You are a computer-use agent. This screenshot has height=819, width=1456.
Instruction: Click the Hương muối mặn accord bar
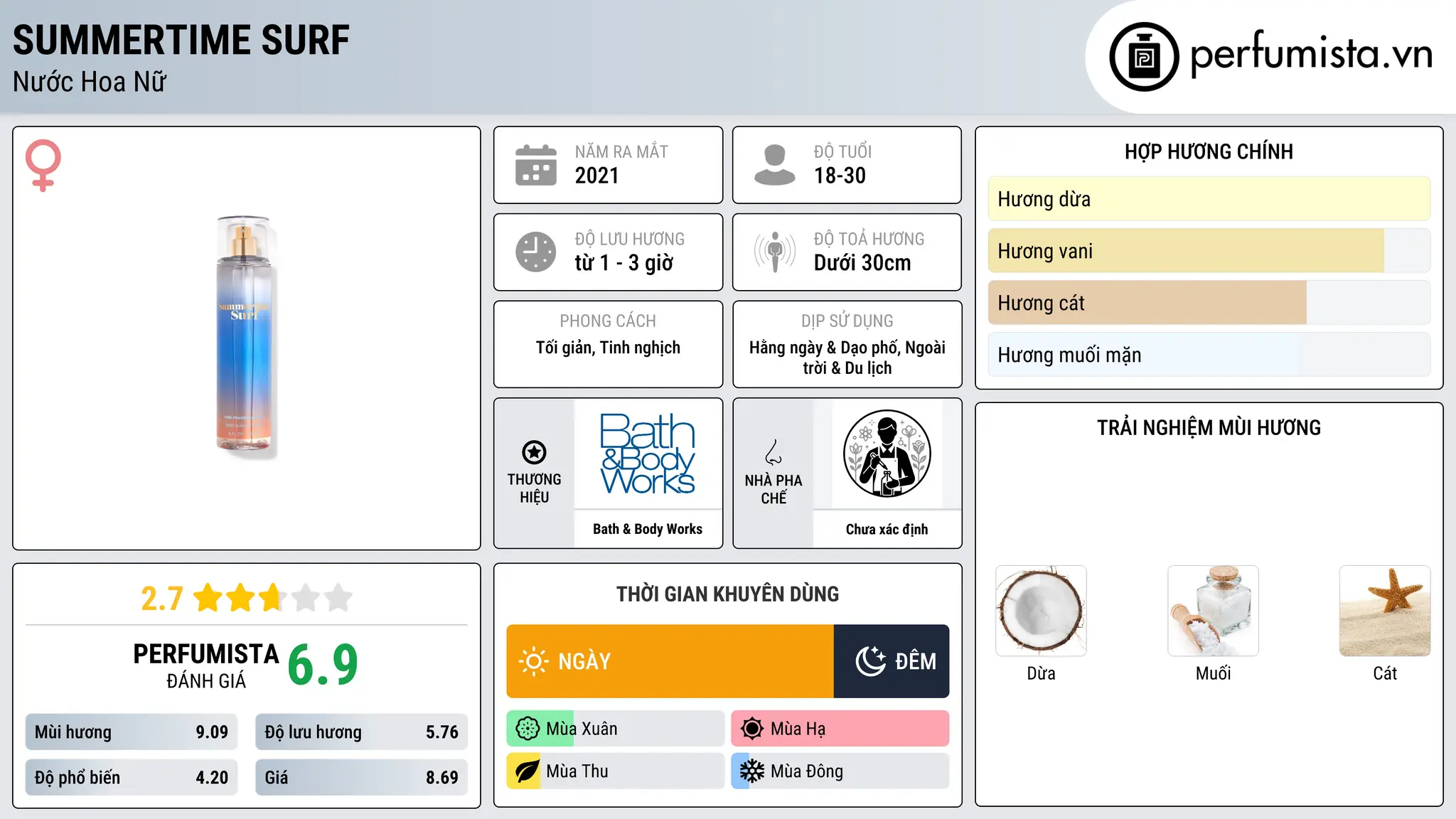[1209, 355]
